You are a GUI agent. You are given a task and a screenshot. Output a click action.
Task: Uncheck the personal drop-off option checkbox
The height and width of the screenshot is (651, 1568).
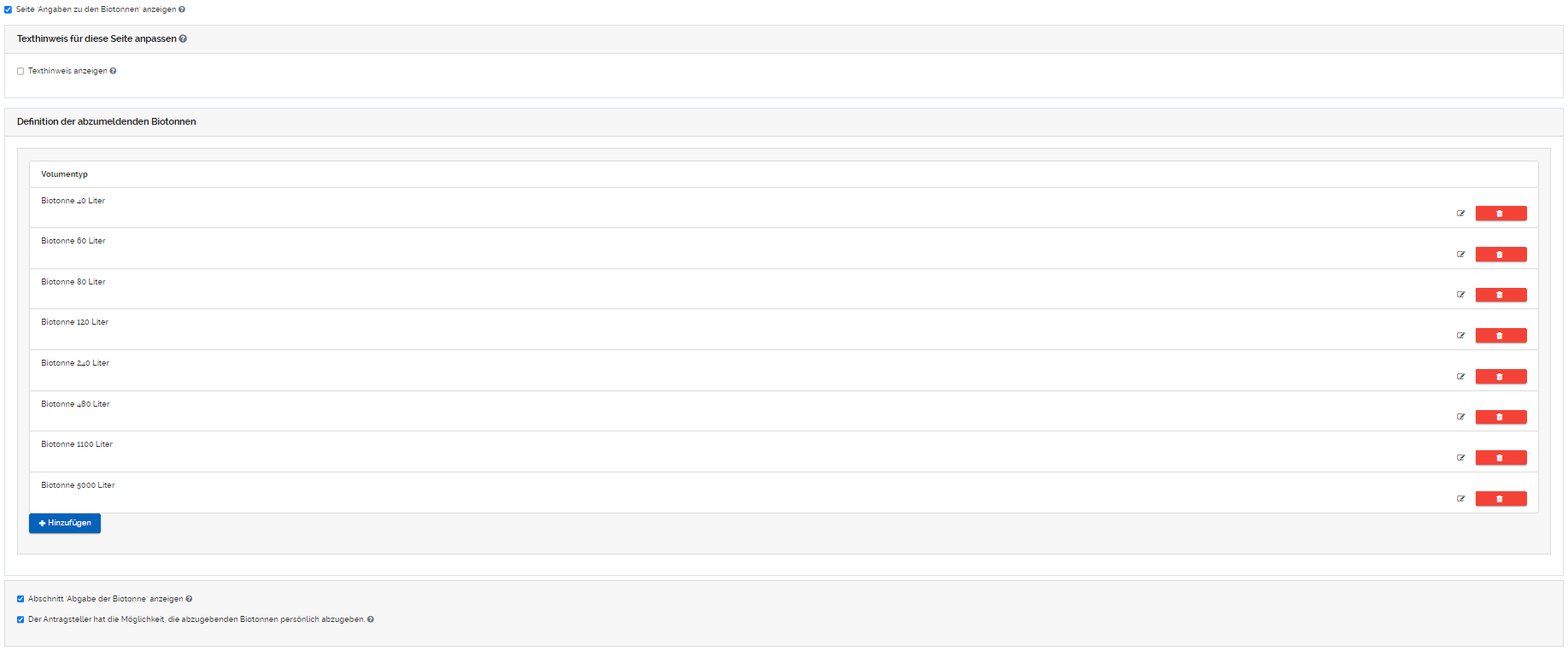pyautogui.click(x=20, y=619)
